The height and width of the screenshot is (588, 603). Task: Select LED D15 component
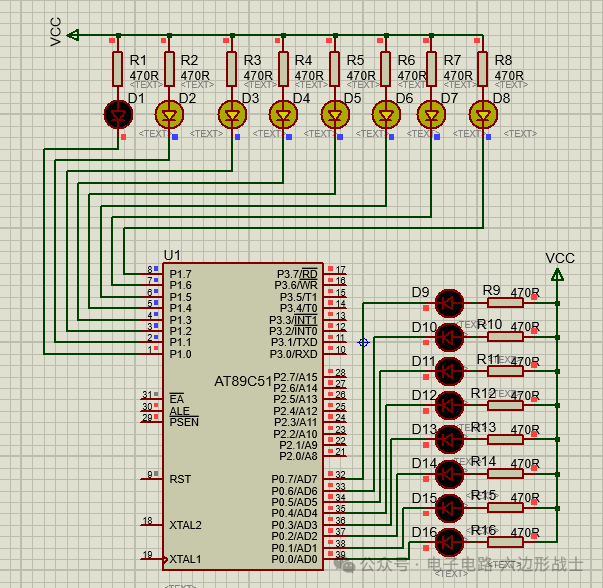[449, 508]
